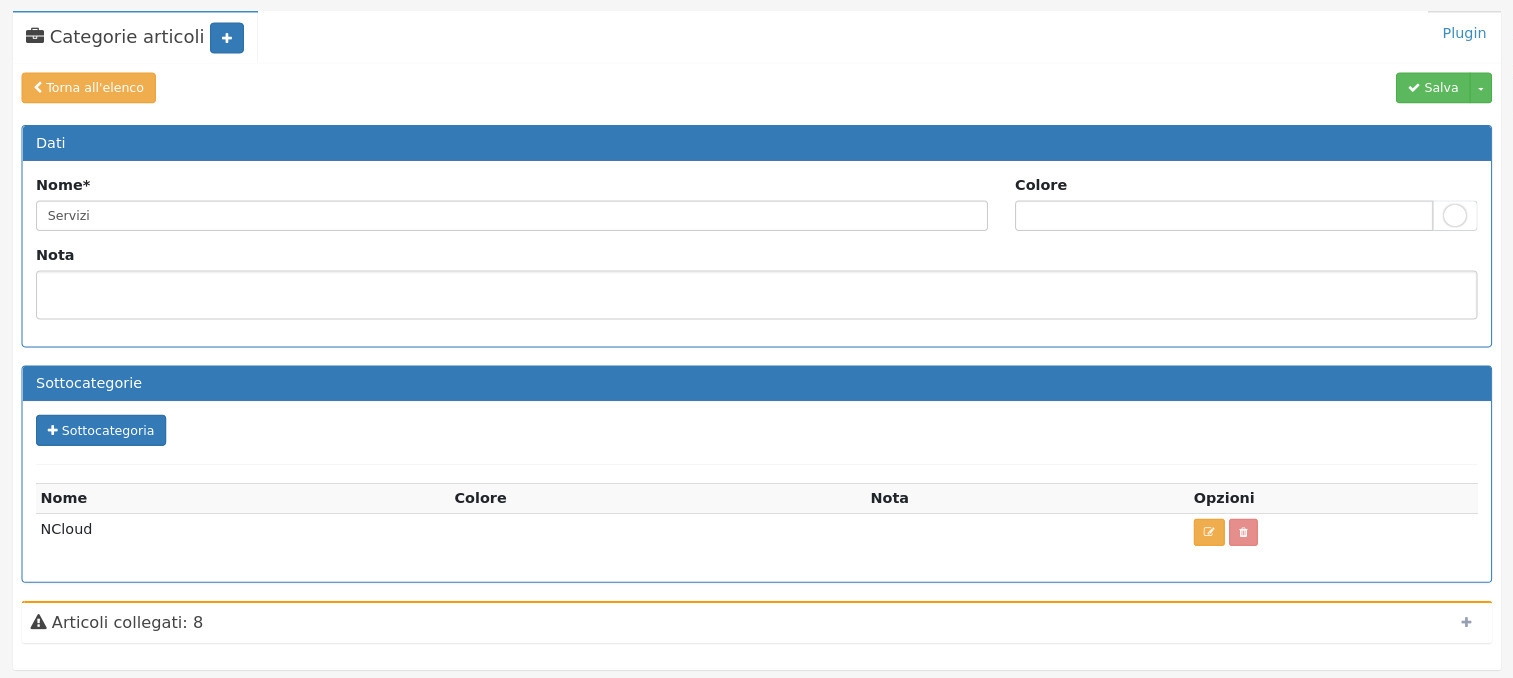The width and height of the screenshot is (1513, 678).
Task: Click inside the Nota text area
Action: [x=756, y=295]
